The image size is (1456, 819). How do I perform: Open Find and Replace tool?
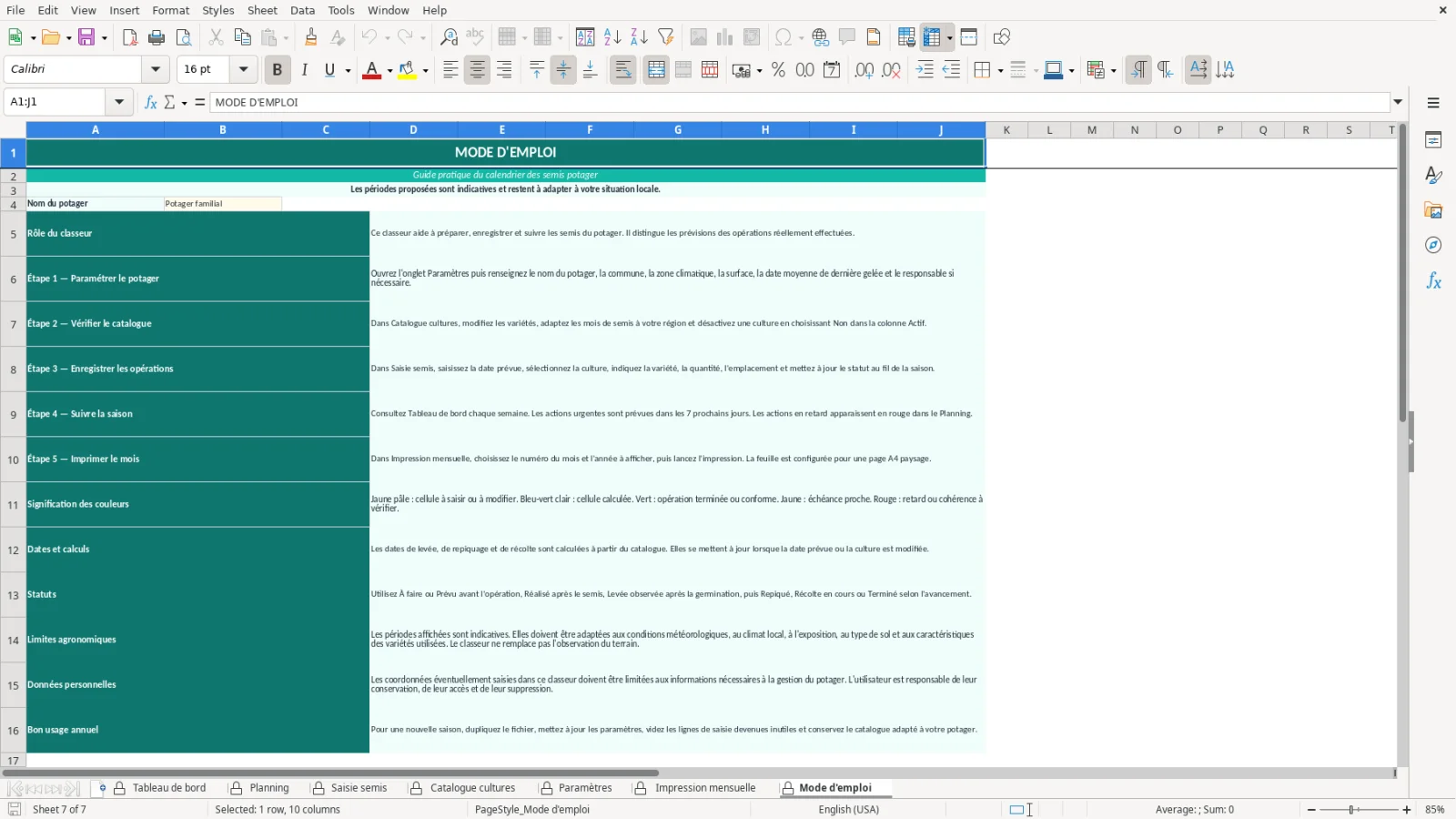[449, 37]
